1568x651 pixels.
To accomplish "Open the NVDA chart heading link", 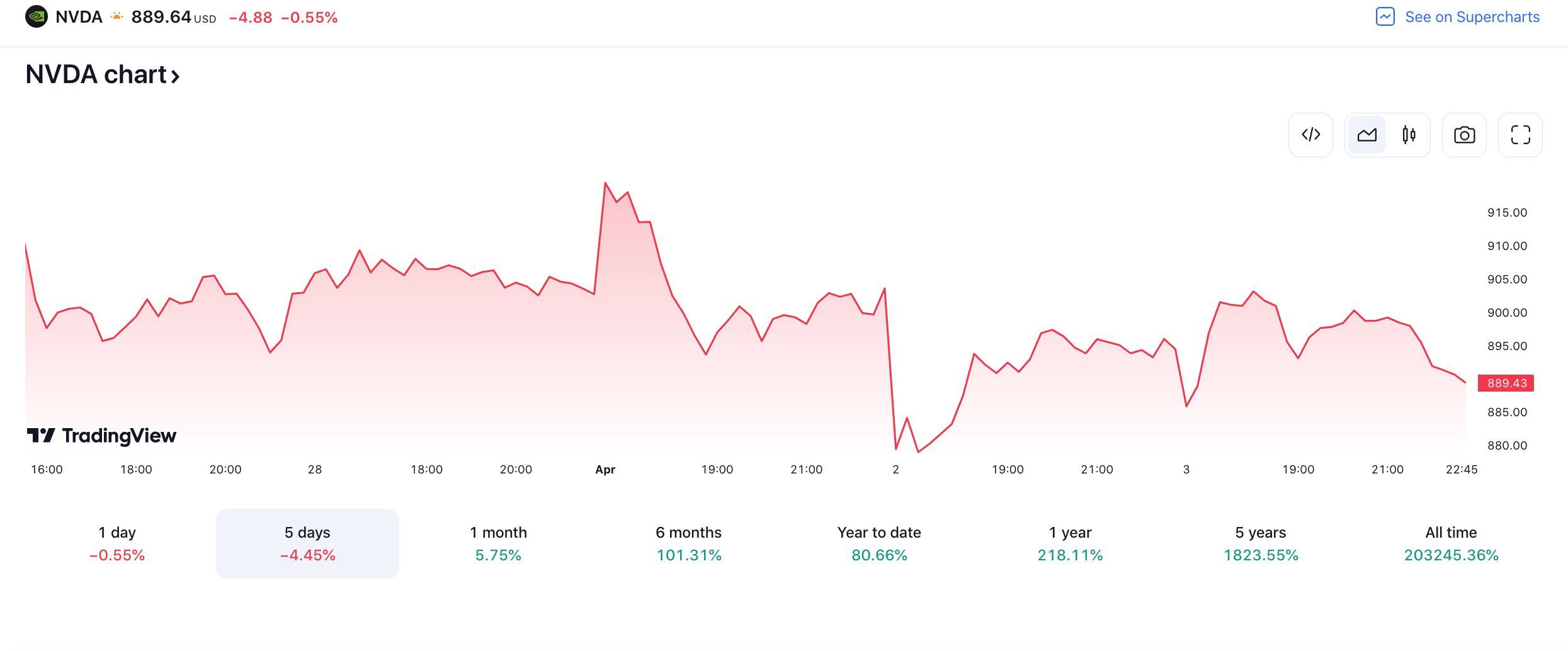I will (x=103, y=75).
